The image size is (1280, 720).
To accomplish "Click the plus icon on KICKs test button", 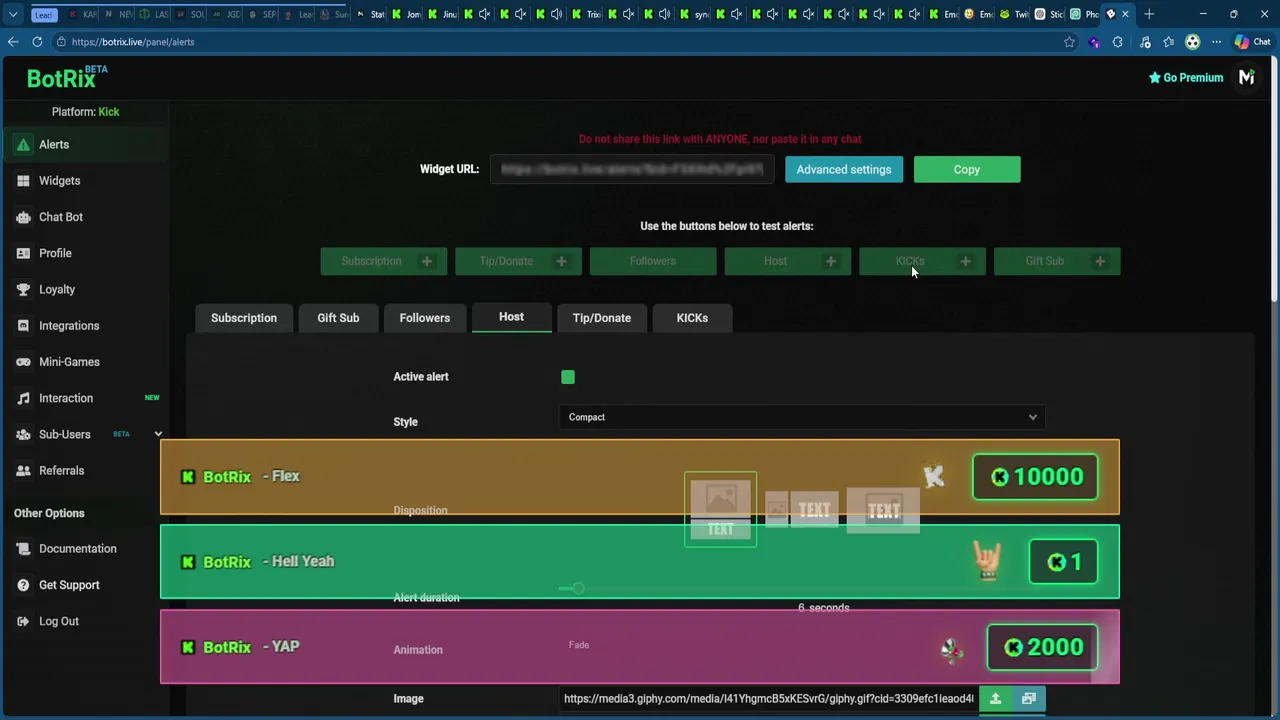I will 965,261.
